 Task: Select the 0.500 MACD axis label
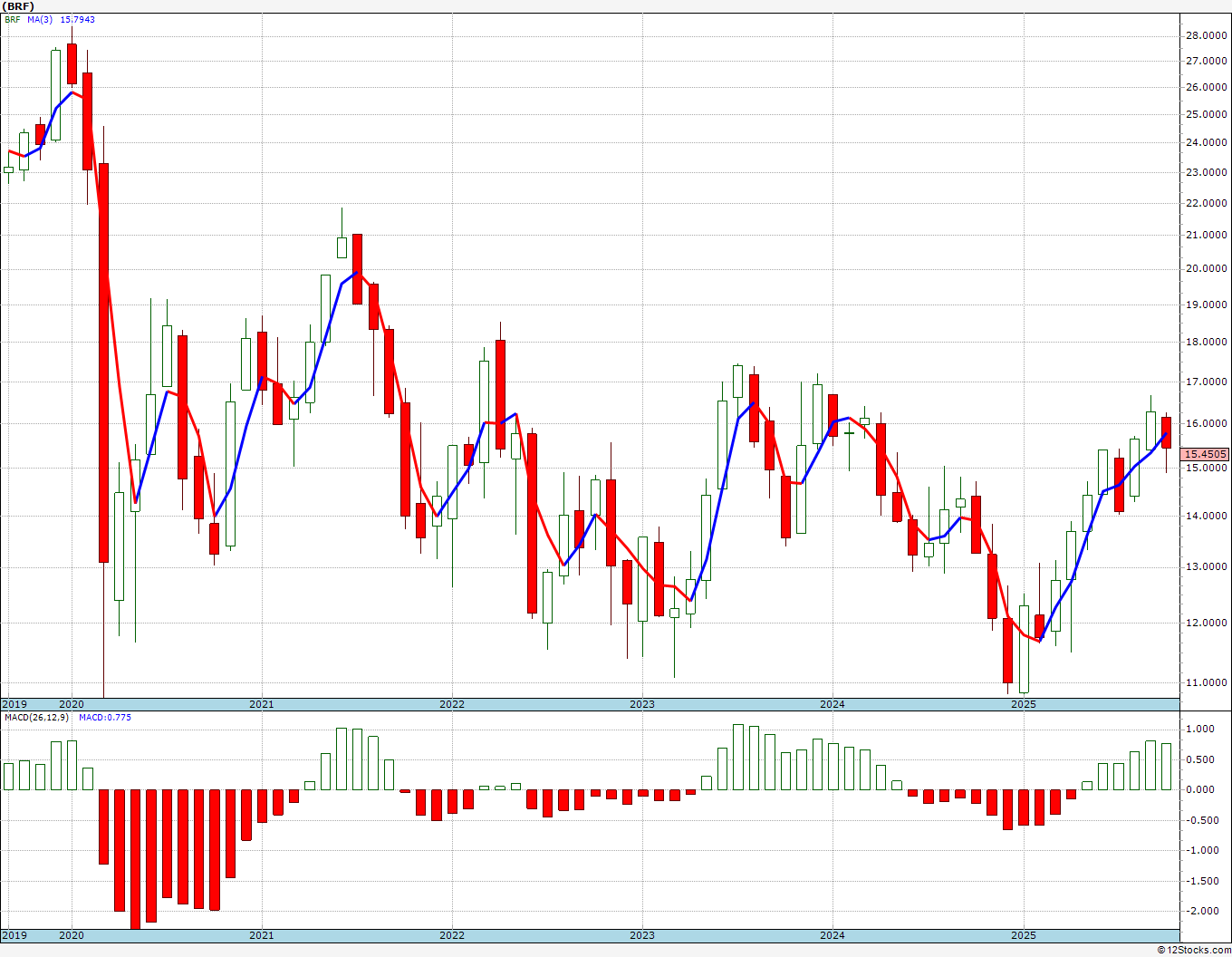1201,759
